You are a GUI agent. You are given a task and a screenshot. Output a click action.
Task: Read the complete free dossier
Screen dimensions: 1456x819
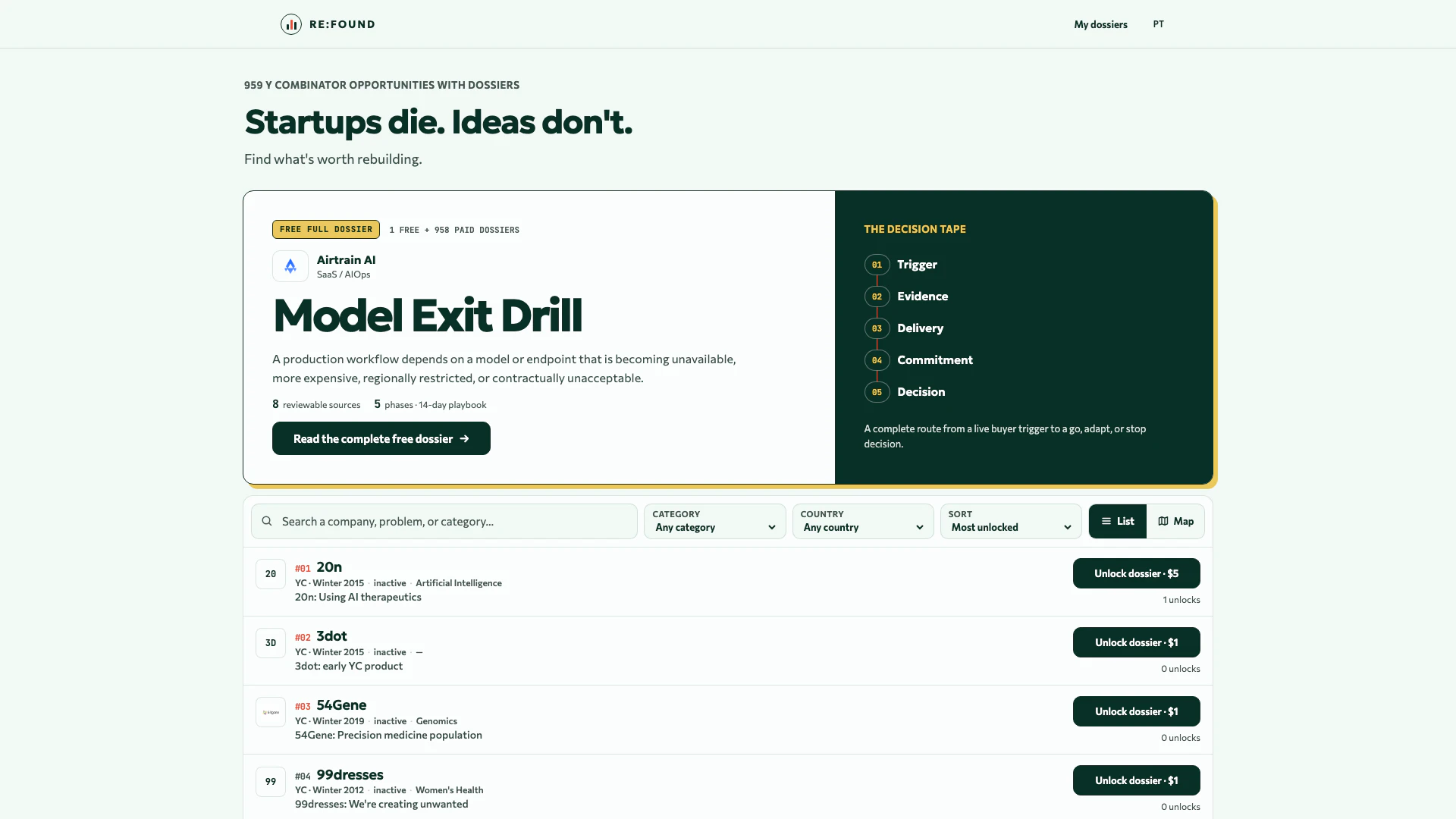click(381, 438)
